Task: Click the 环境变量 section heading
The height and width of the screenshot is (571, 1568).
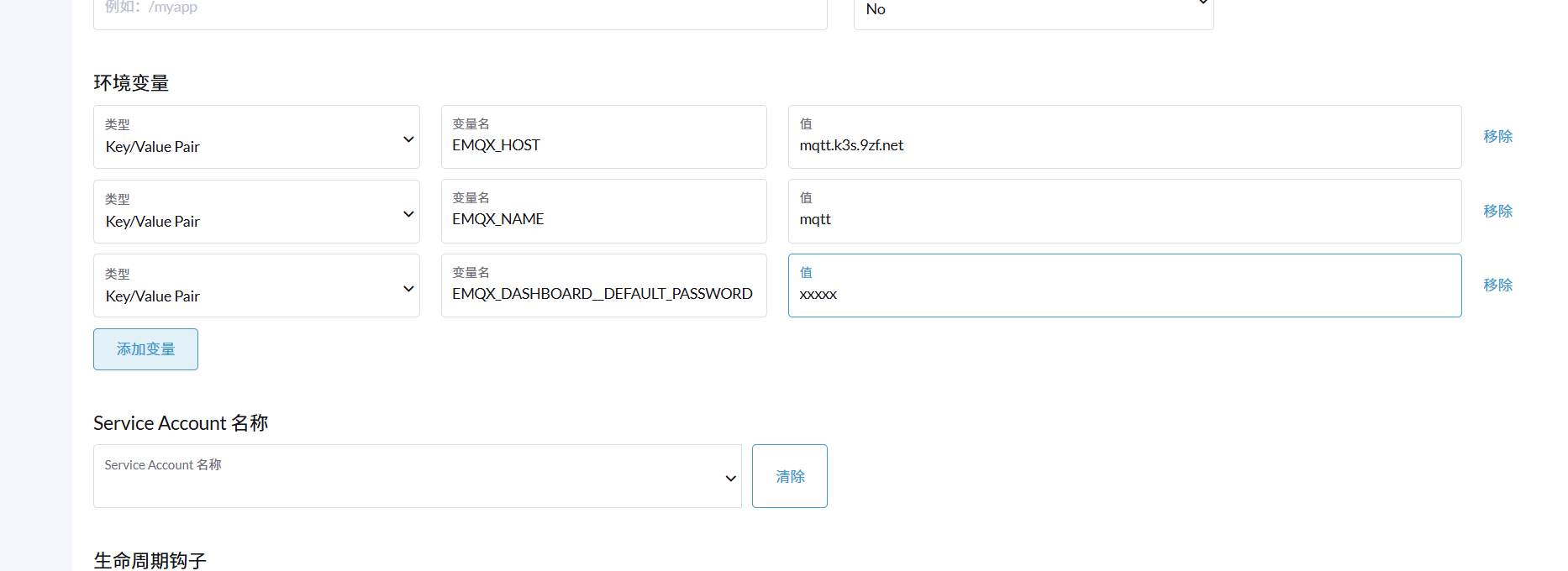Action: click(131, 83)
